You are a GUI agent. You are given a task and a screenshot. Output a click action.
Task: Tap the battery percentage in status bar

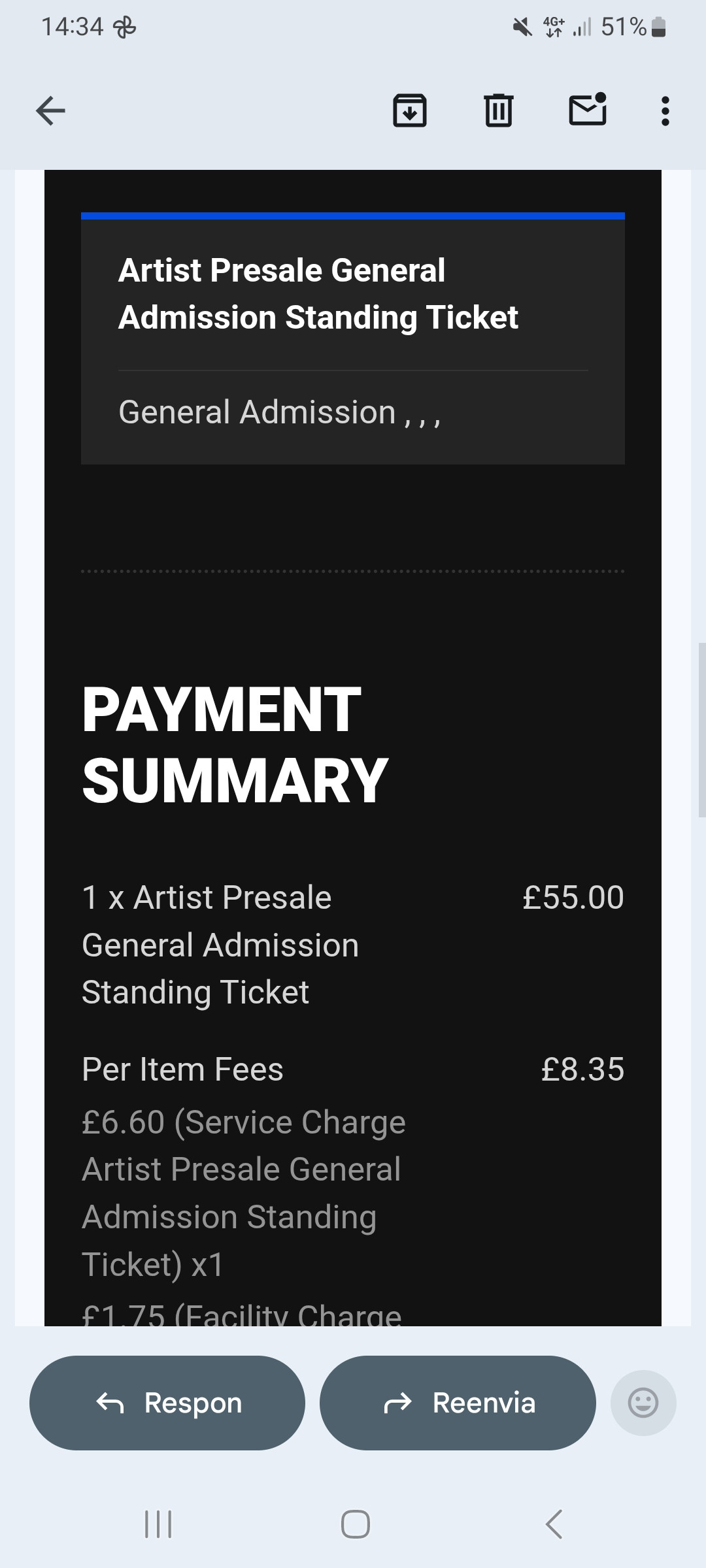coord(624,27)
